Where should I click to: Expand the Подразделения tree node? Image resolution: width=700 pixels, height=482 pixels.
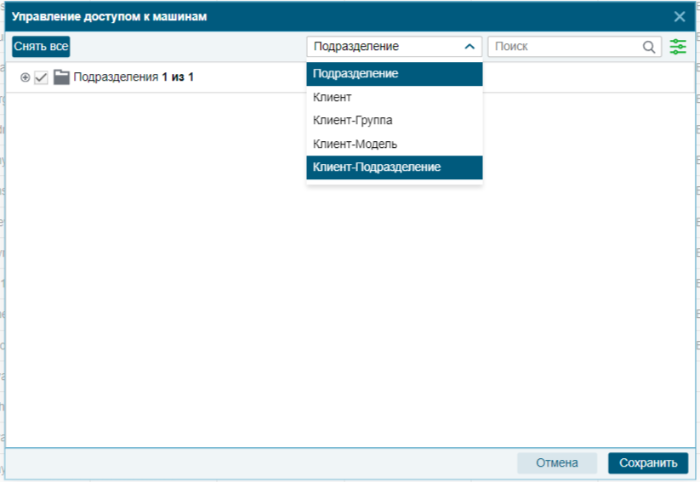coord(25,77)
